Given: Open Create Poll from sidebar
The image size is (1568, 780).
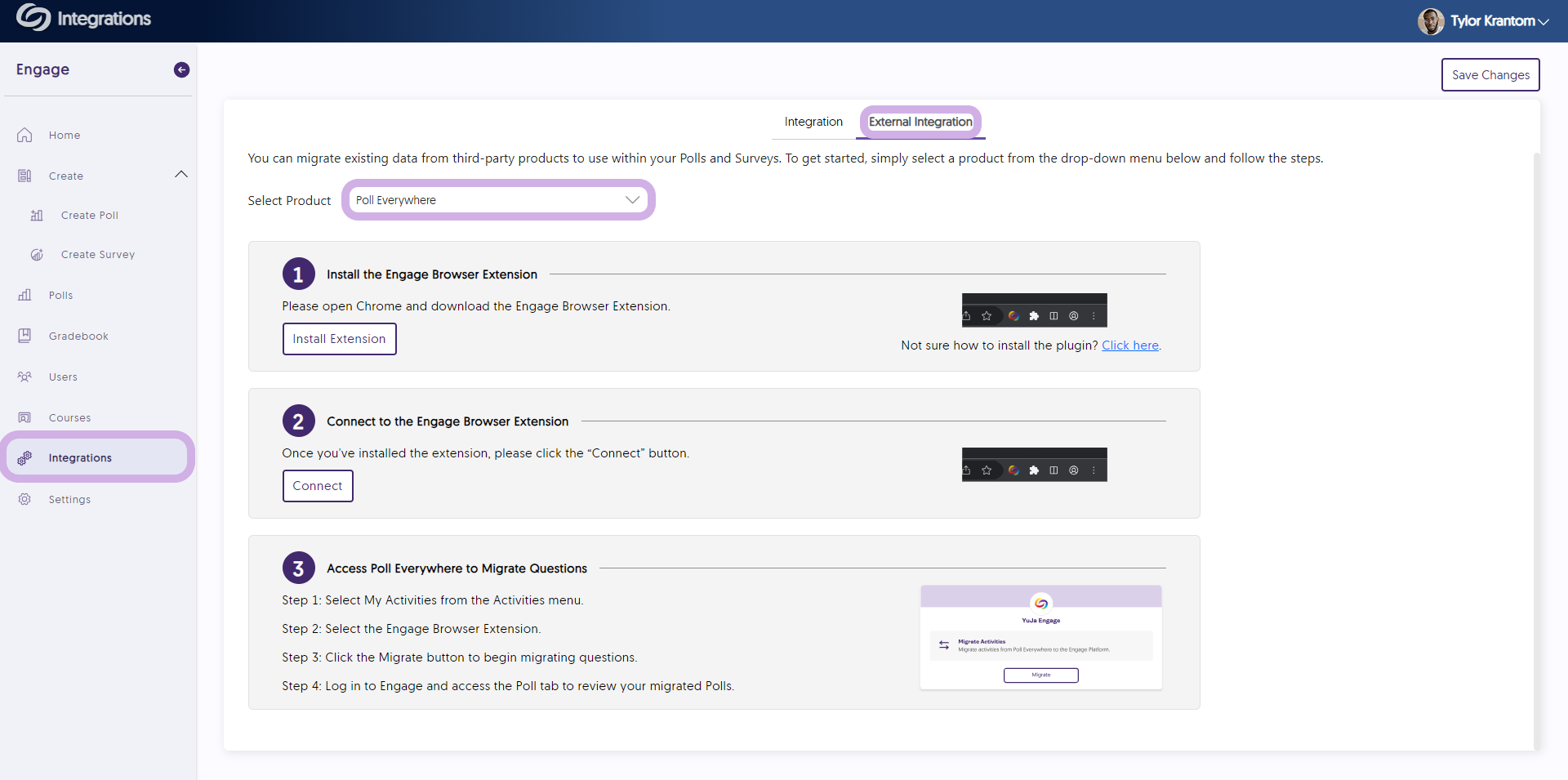Looking at the screenshot, I should (90, 215).
